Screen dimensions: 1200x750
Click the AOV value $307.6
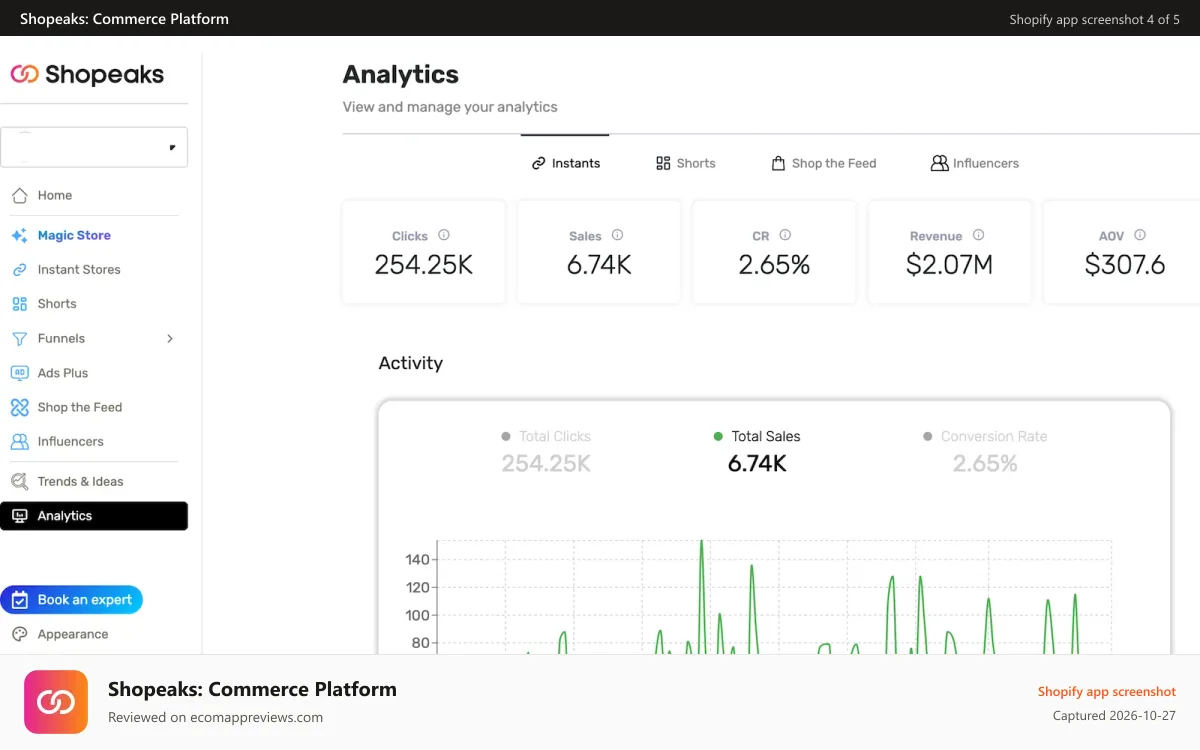1125,265
